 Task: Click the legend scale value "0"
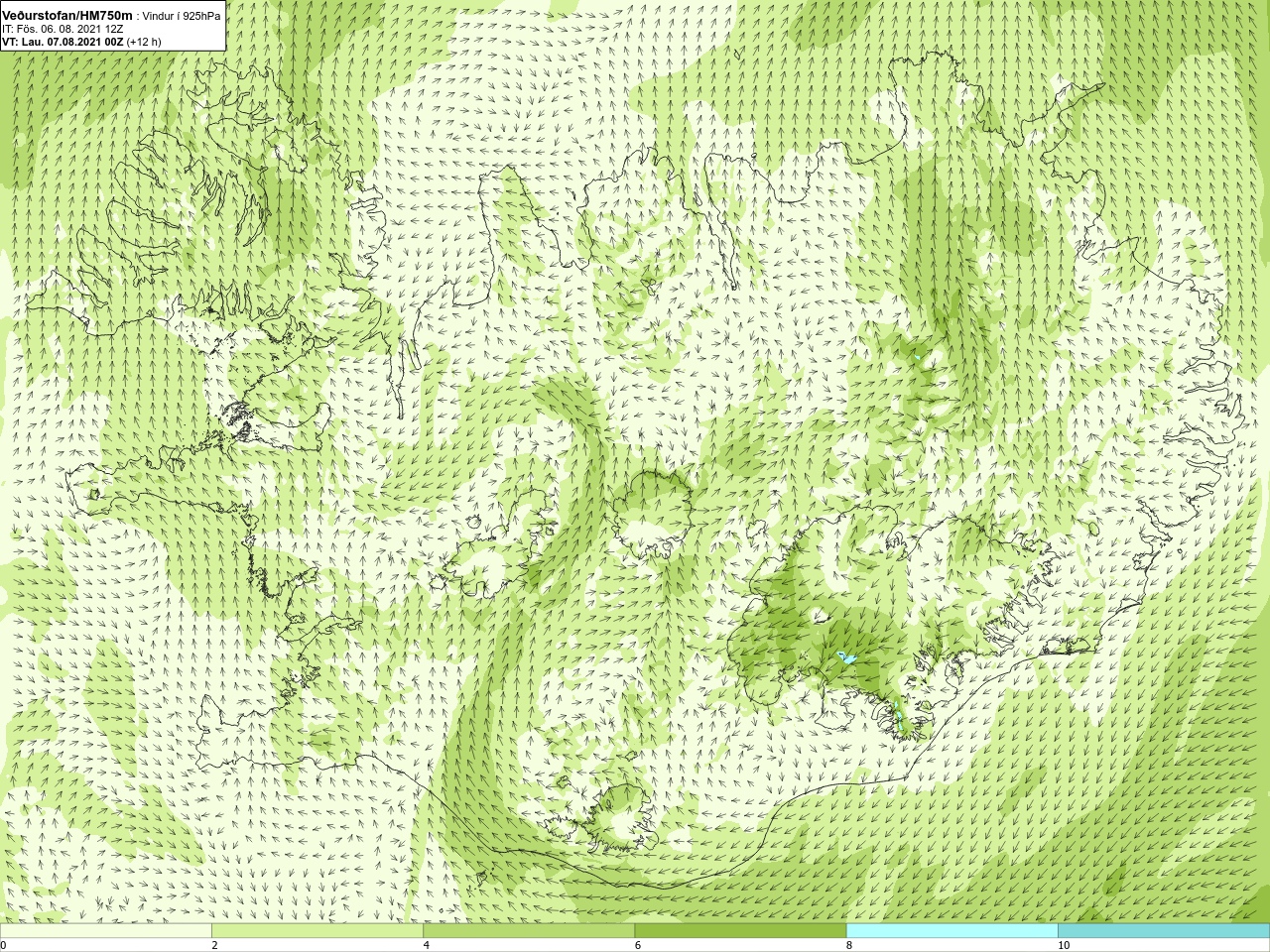(4, 945)
